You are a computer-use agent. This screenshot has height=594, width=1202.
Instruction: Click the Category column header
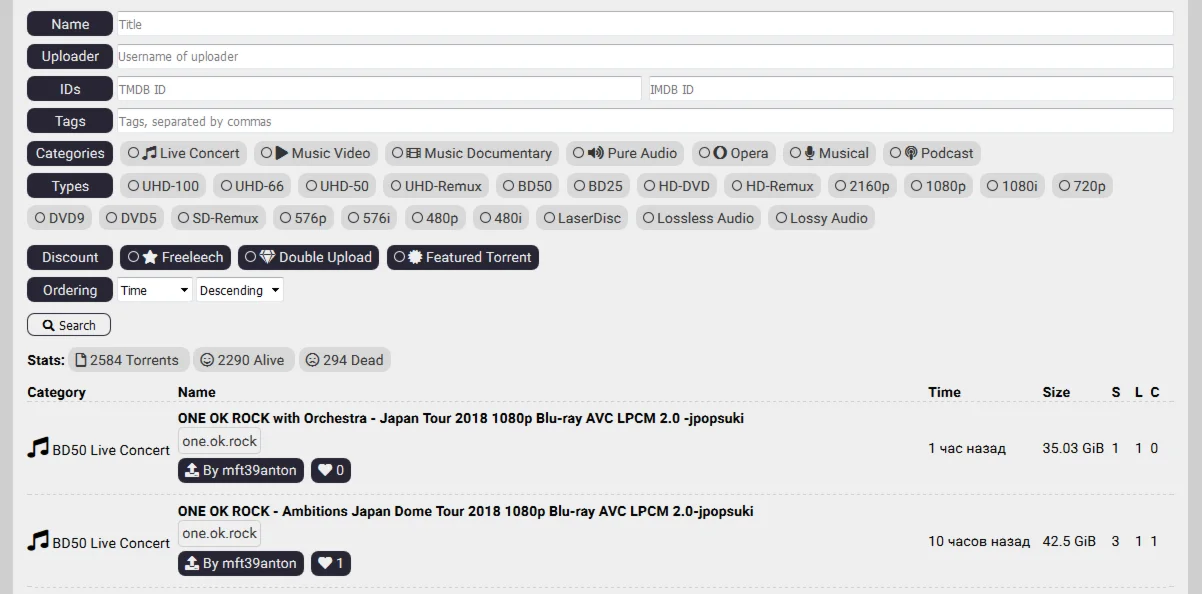click(x=56, y=392)
